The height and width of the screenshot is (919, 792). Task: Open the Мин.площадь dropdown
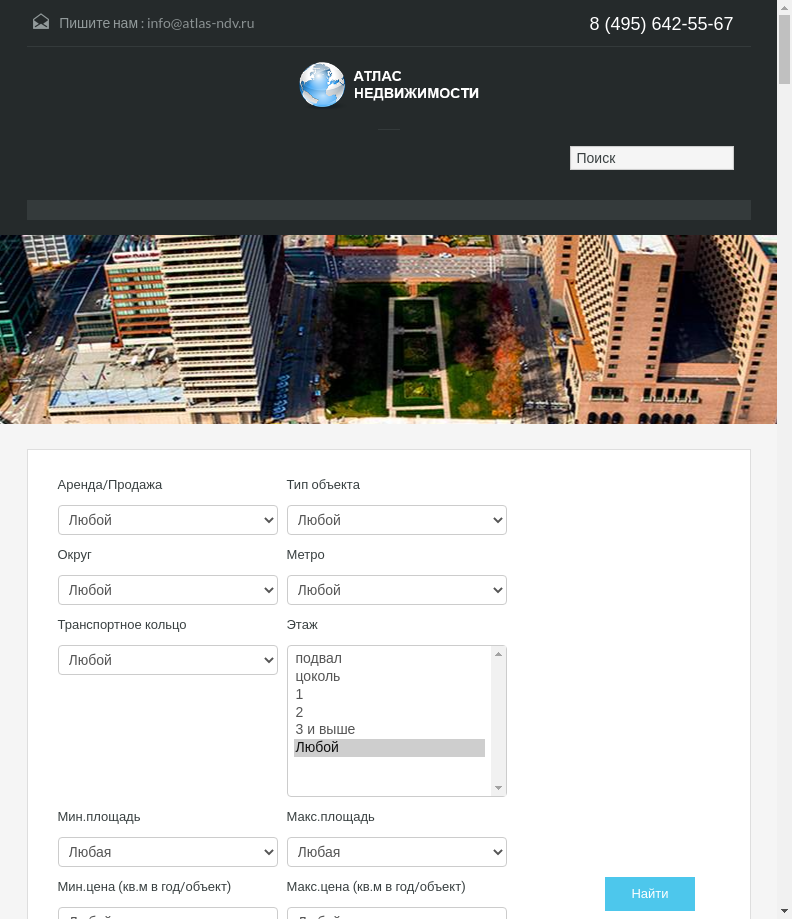click(x=168, y=852)
